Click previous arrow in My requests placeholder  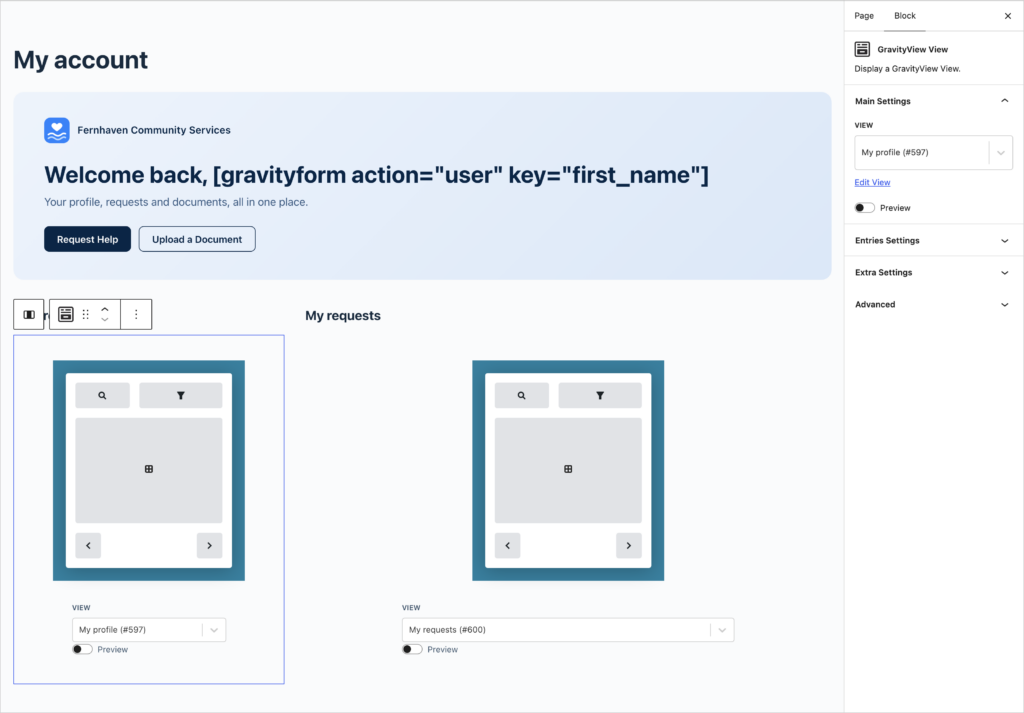click(x=507, y=546)
